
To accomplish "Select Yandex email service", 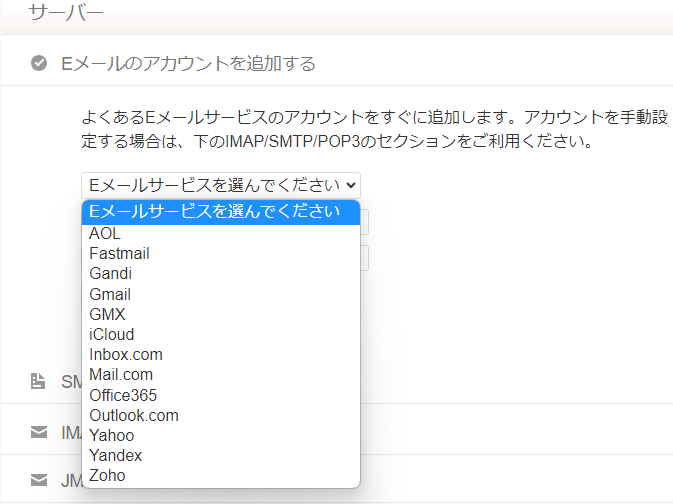I will pos(221,455).
